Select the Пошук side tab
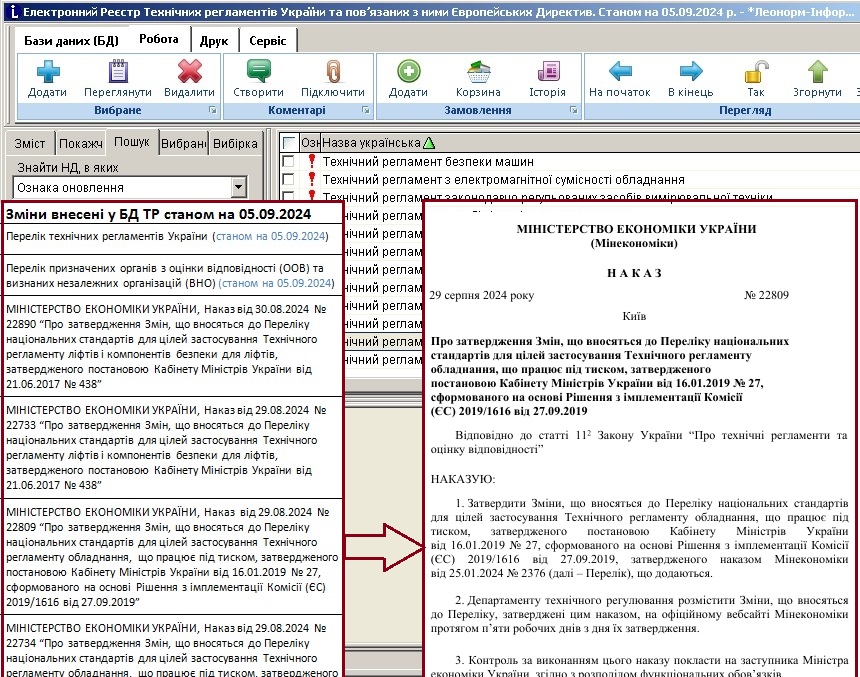Image resolution: width=860 pixels, height=677 pixels. (132, 142)
